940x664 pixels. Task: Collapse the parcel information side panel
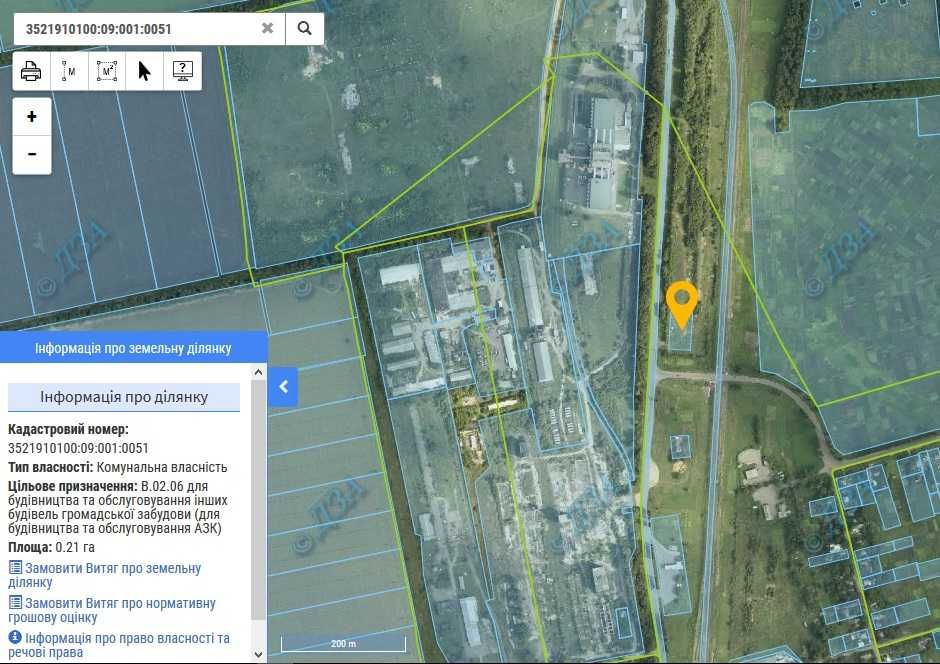[284, 387]
